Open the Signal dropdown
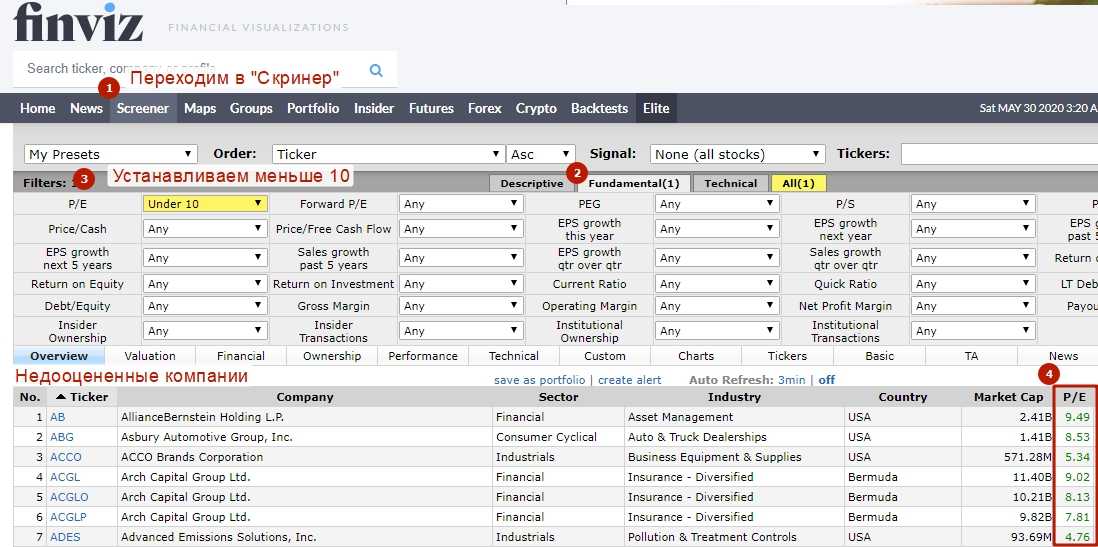 click(x=737, y=154)
